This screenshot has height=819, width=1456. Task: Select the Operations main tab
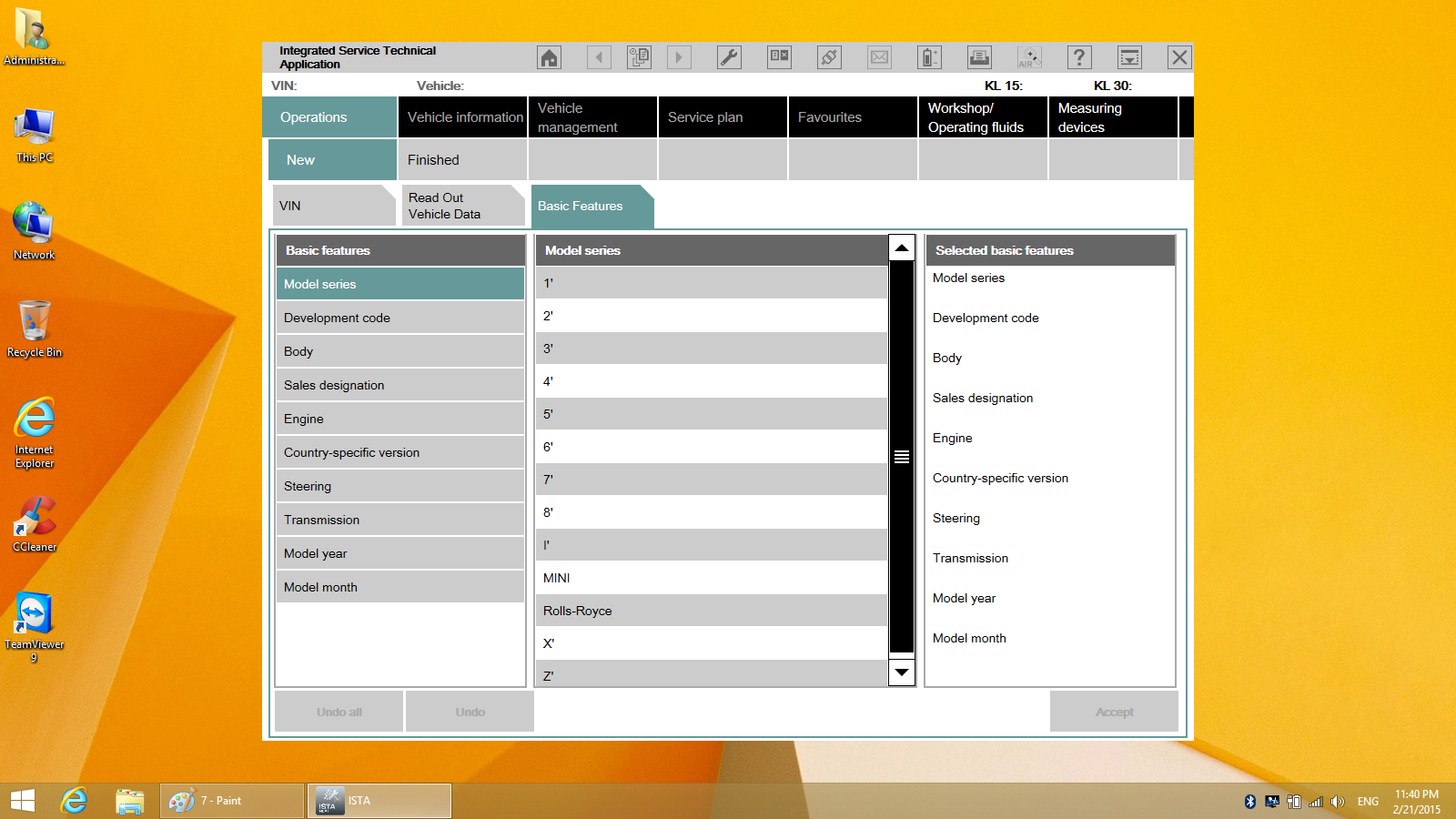click(x=329, y=117)
